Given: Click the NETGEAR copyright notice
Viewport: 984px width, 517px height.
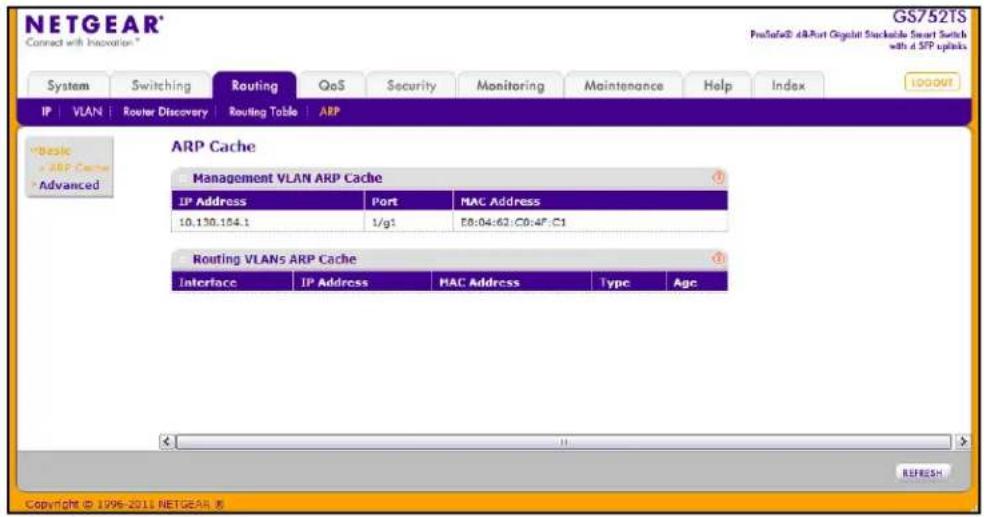Looking at the screenshot, I should (x=124, y=504).
